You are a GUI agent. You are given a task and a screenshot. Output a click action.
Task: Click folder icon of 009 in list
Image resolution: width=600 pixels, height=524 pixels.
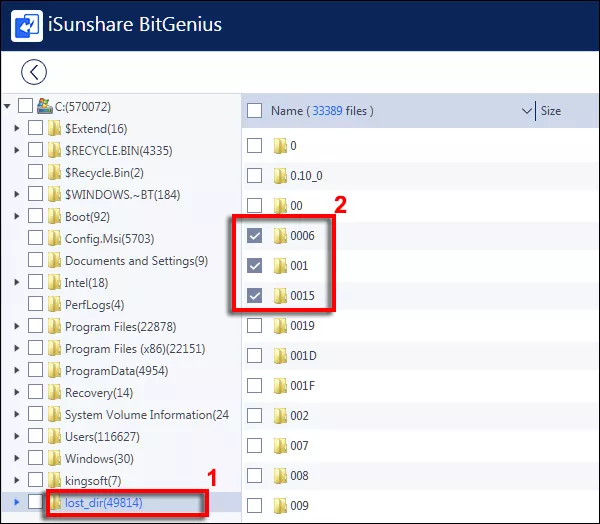280,506
